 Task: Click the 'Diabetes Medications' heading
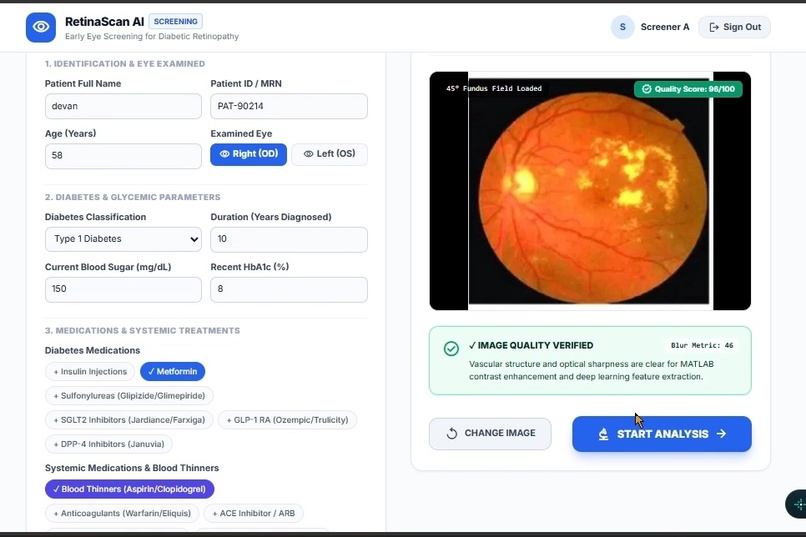[x=93, y=350]
